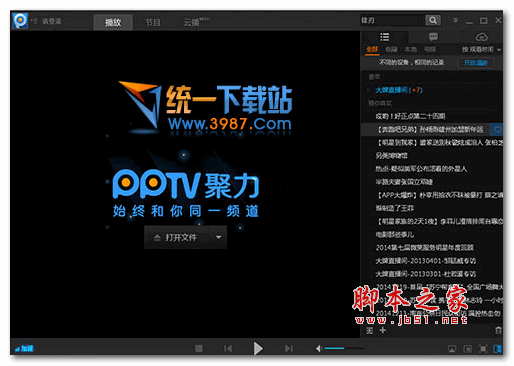Select the item mentioning 张国立邓婕
Viewport: 514px width, 366px height.
click(x=404, y=182)
